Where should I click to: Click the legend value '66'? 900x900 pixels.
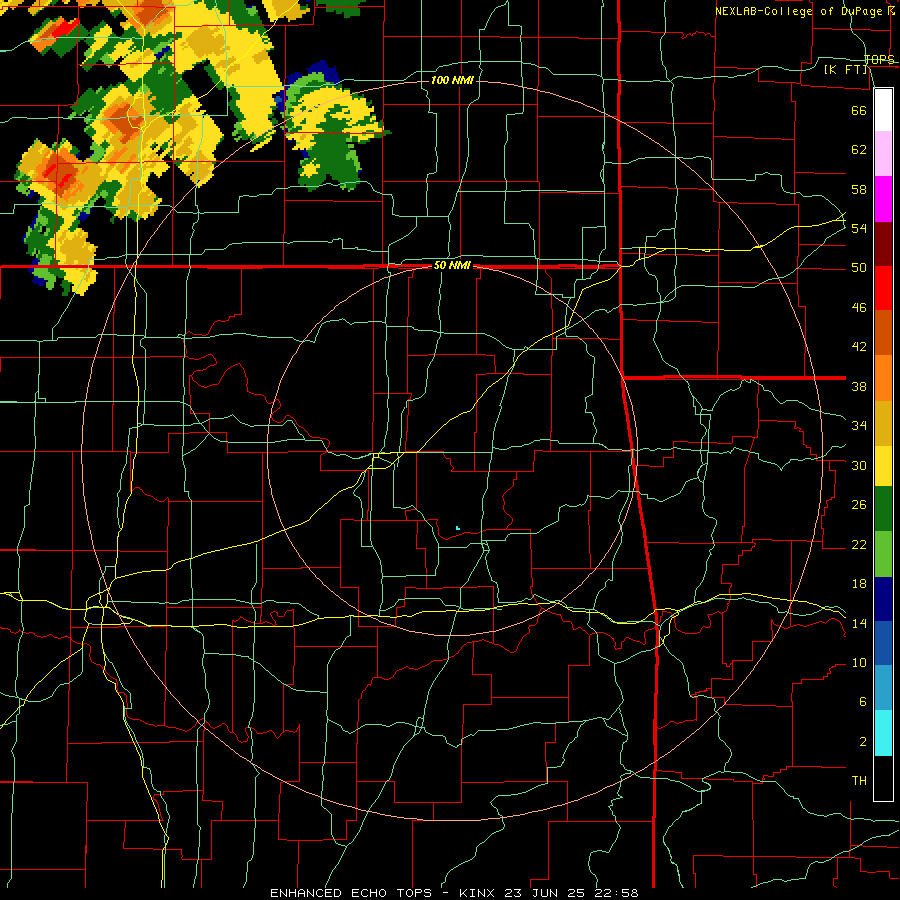pyautogui.click(x=859, y=110)
